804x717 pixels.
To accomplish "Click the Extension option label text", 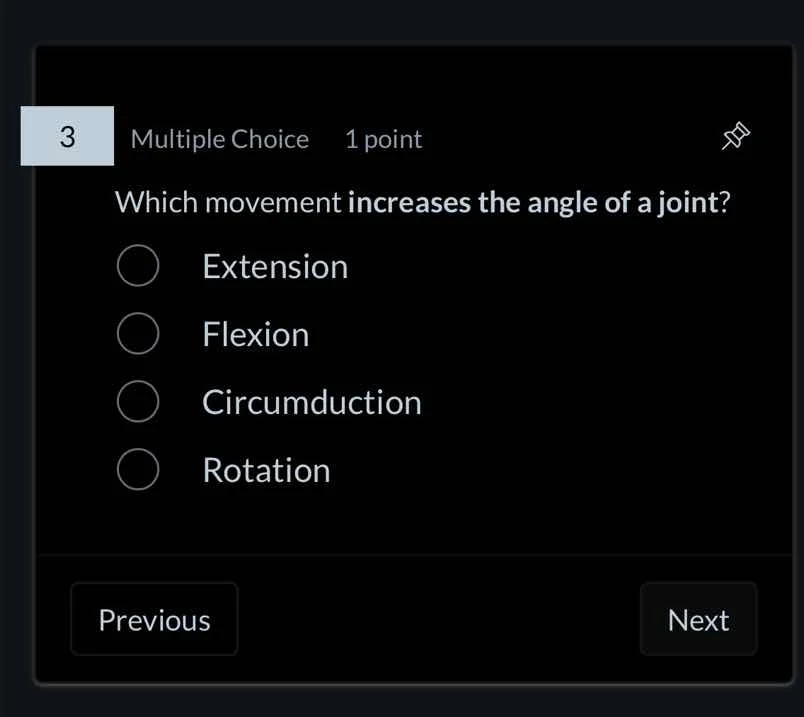I will coord(274,265).
